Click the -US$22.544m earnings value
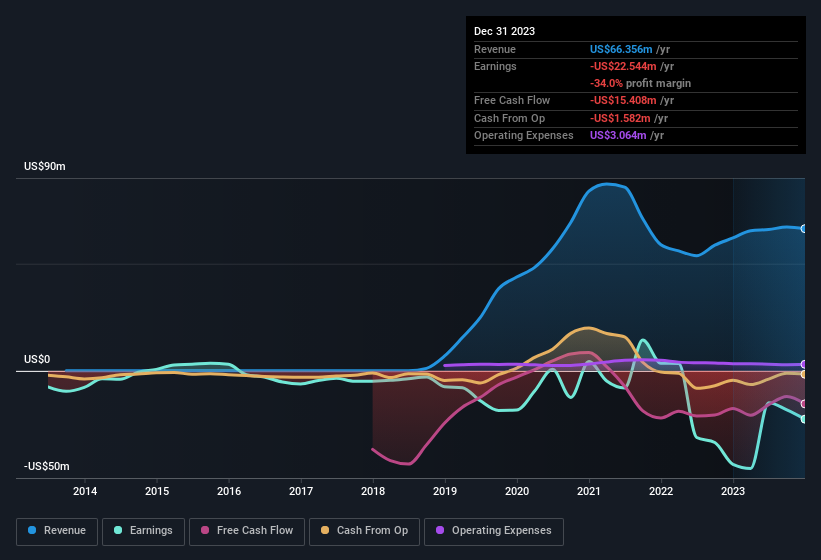821x560 pixels. pyautogui.click(x=623, y=66)
